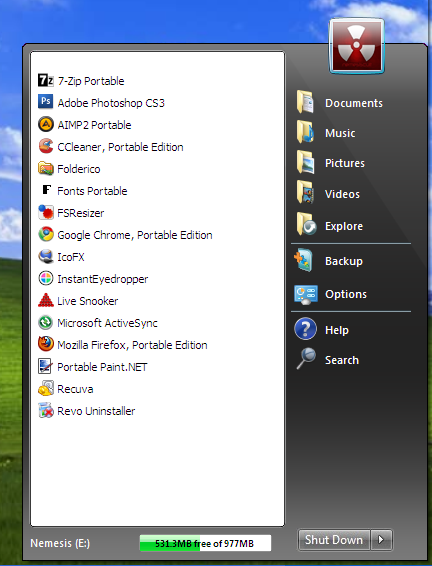Click the Help question mark icon
This screenshot has height=566, width=432.
306,329
